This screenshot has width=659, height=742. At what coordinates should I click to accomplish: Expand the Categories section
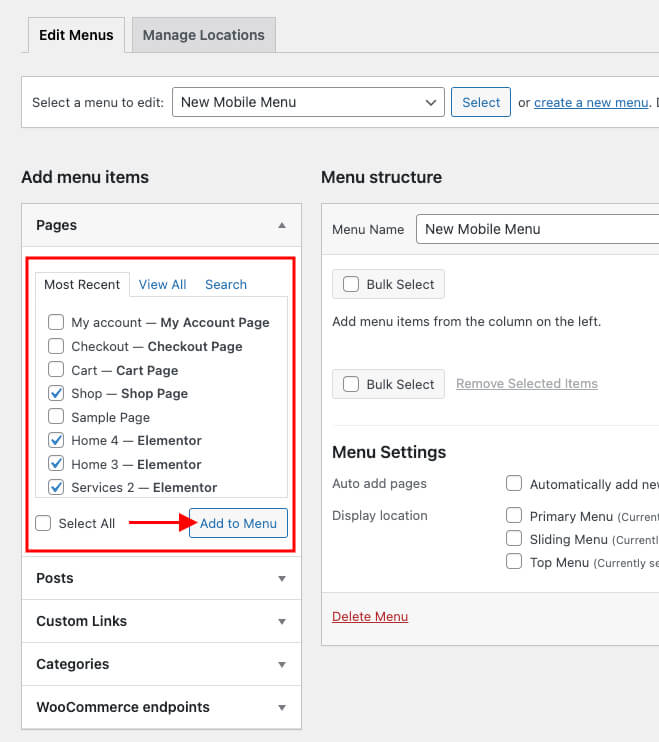282,665
